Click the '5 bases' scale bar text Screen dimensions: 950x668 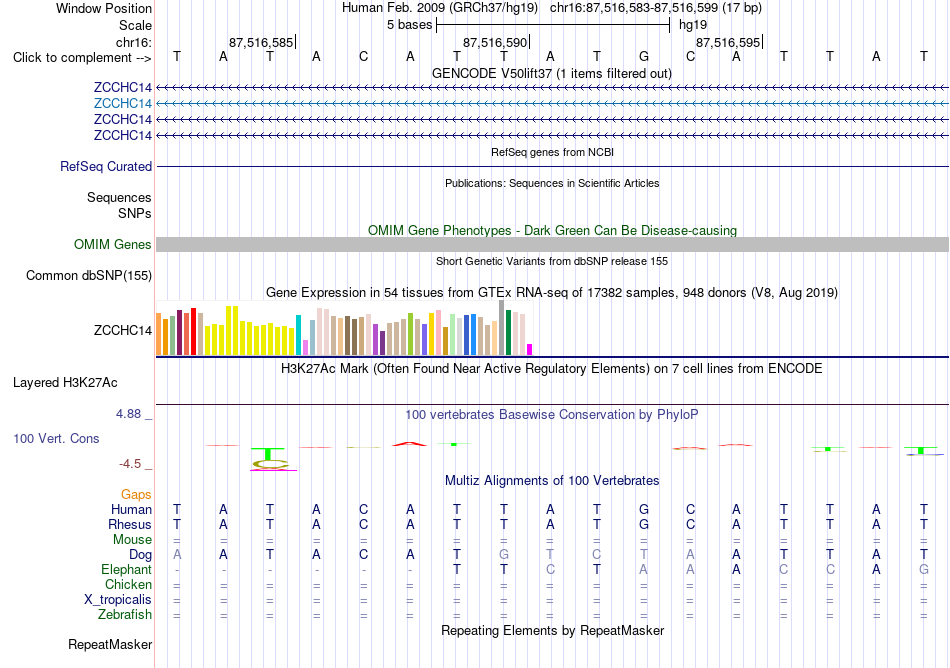[x=410, y=25]
